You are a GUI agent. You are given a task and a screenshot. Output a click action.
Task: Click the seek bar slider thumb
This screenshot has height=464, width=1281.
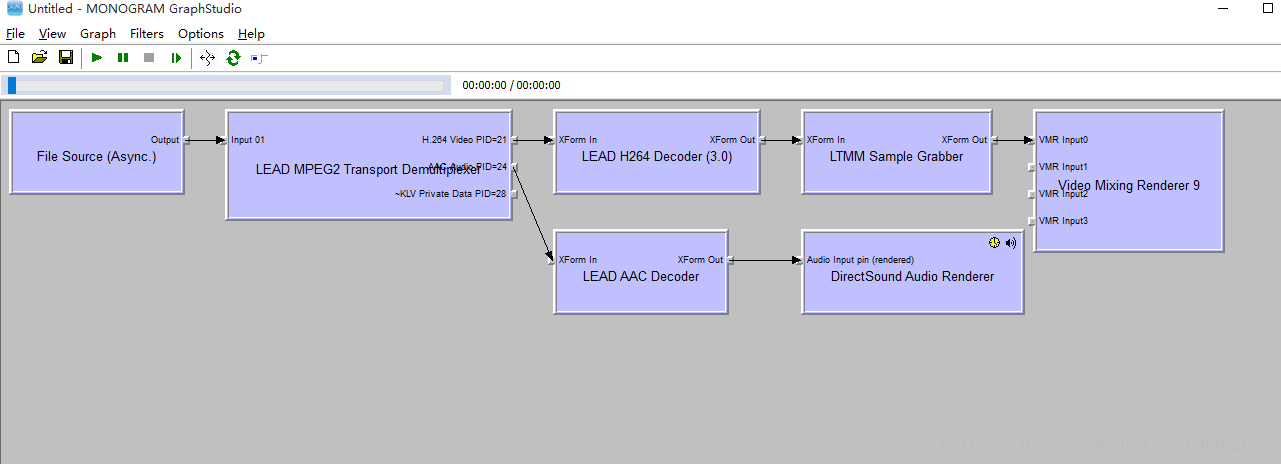pyautogui.click(x=12, y=86)
